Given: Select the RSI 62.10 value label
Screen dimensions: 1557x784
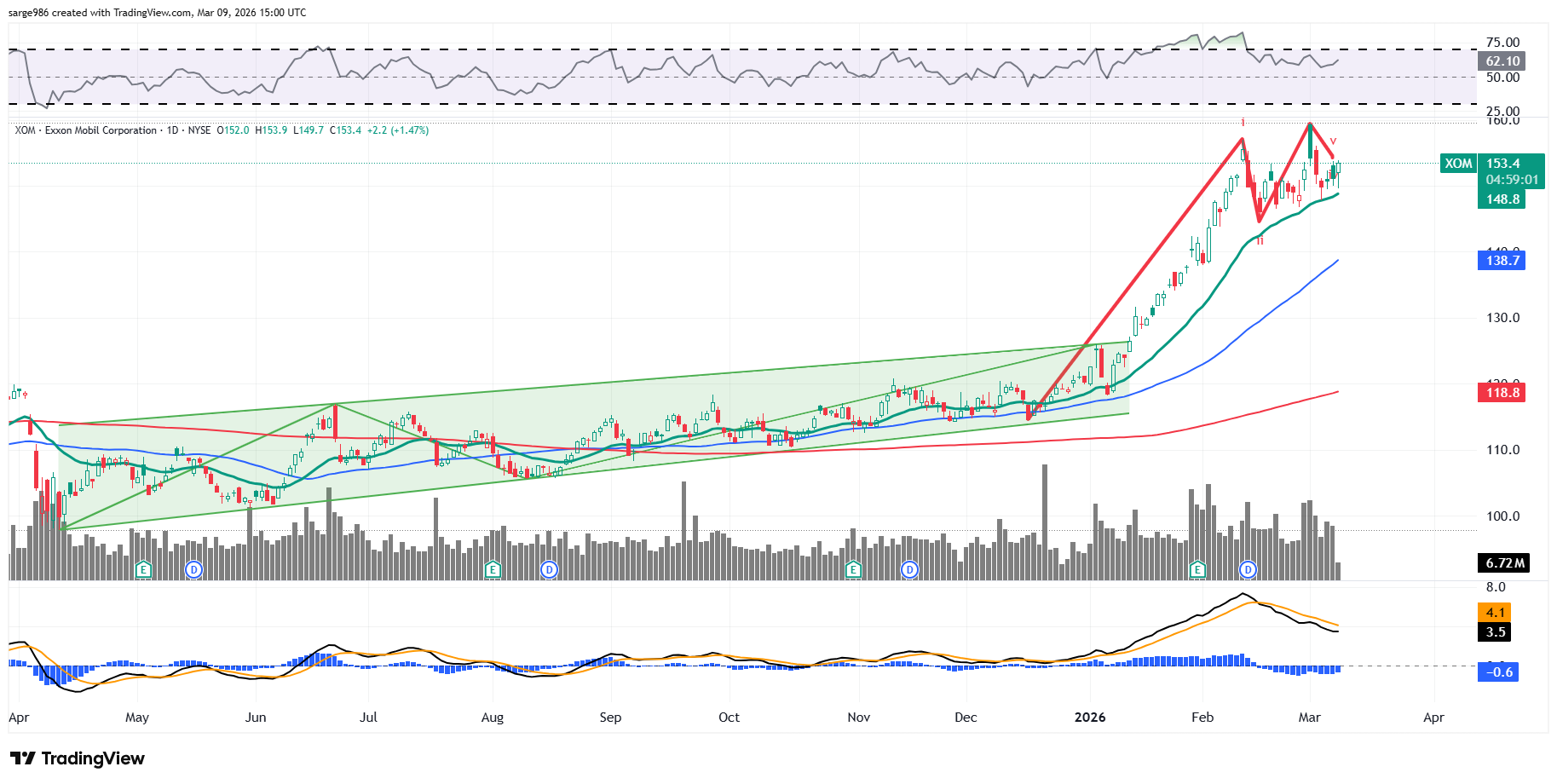Looking at the screenshot, I should (x=1502, y=61).
